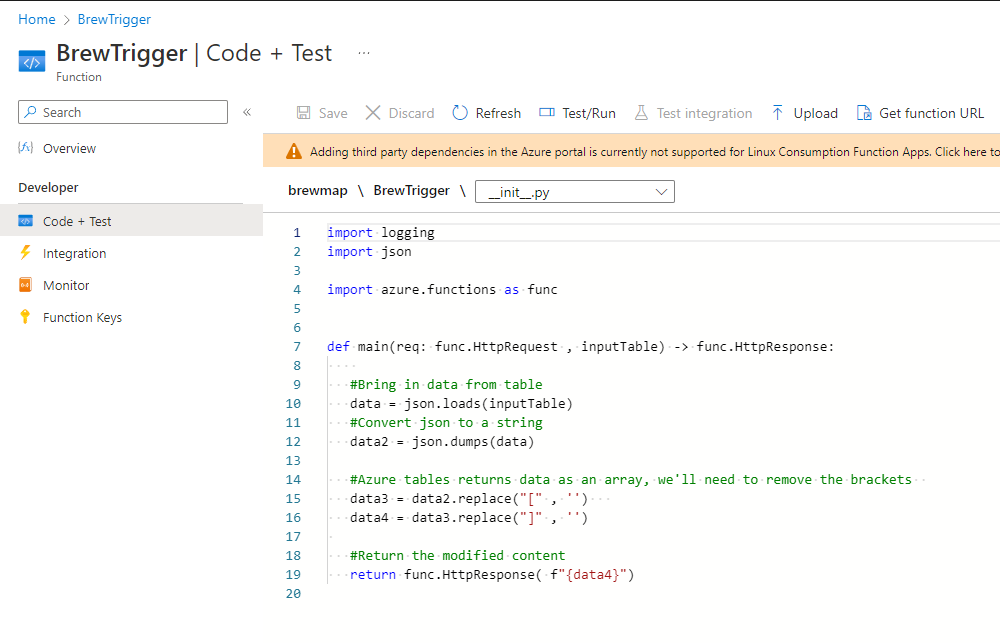Click the Save button label
Viewport: 1000px width, 643px height.
click(x=333, y=113)
